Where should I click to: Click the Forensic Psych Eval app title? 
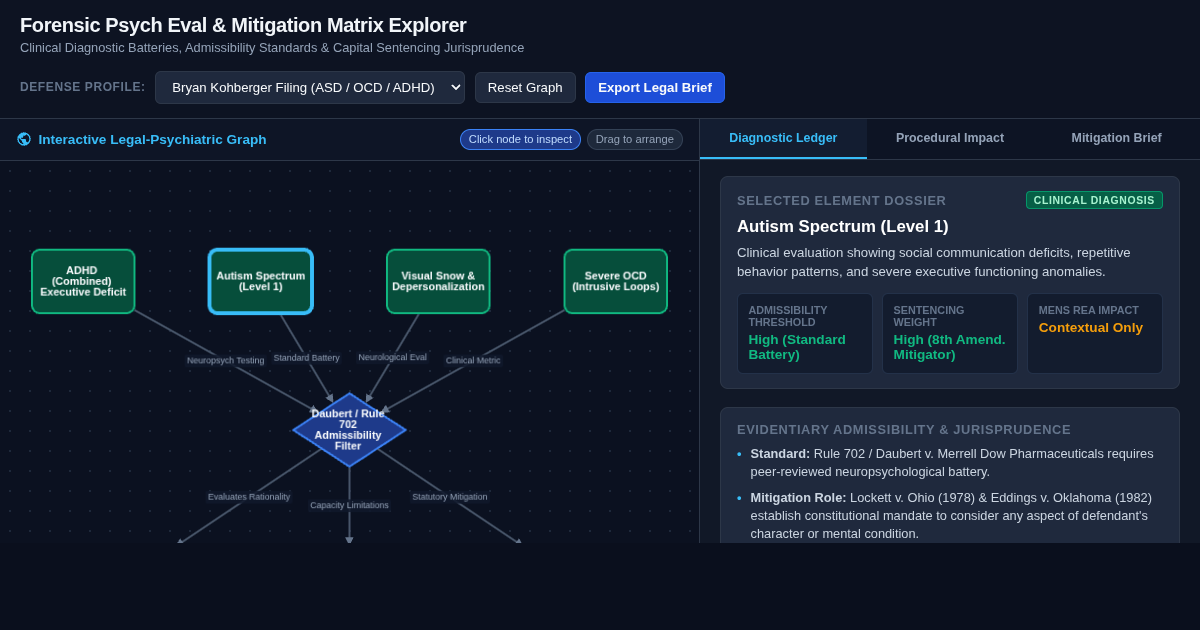pyautogui.click(x=243, y=25)
